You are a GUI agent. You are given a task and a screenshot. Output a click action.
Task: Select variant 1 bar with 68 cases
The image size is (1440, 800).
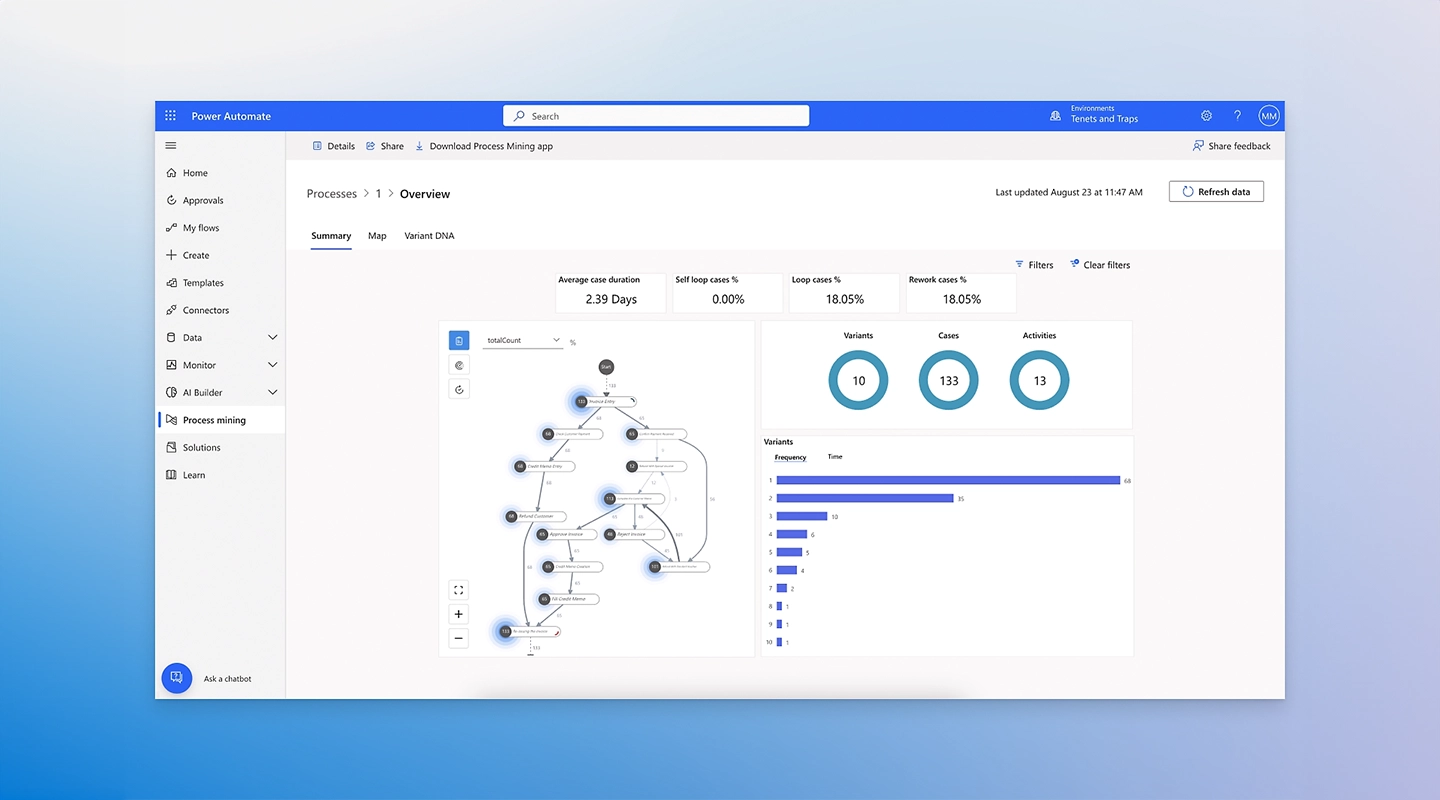[x=948, y=480]
